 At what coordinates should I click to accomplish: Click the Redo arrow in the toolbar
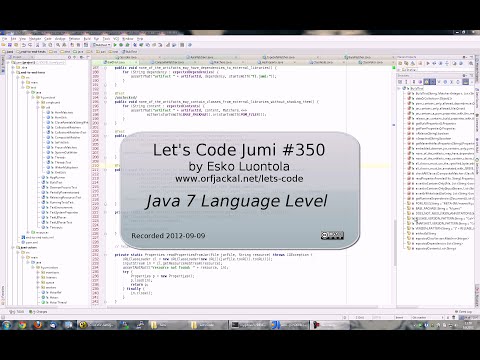pos(30,45)
